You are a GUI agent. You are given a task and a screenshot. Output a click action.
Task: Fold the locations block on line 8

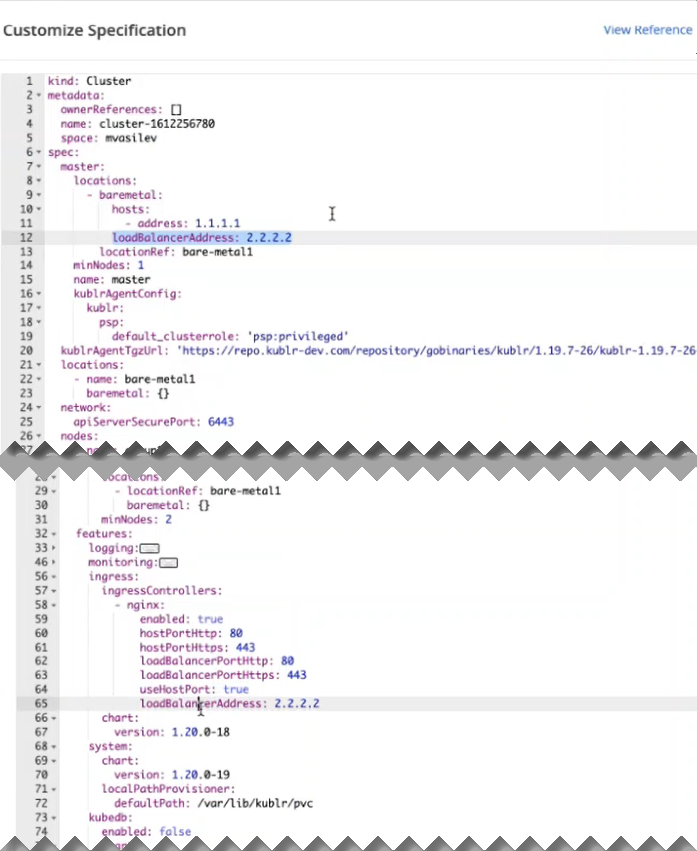pyautogui.click(x=39, y=181)
